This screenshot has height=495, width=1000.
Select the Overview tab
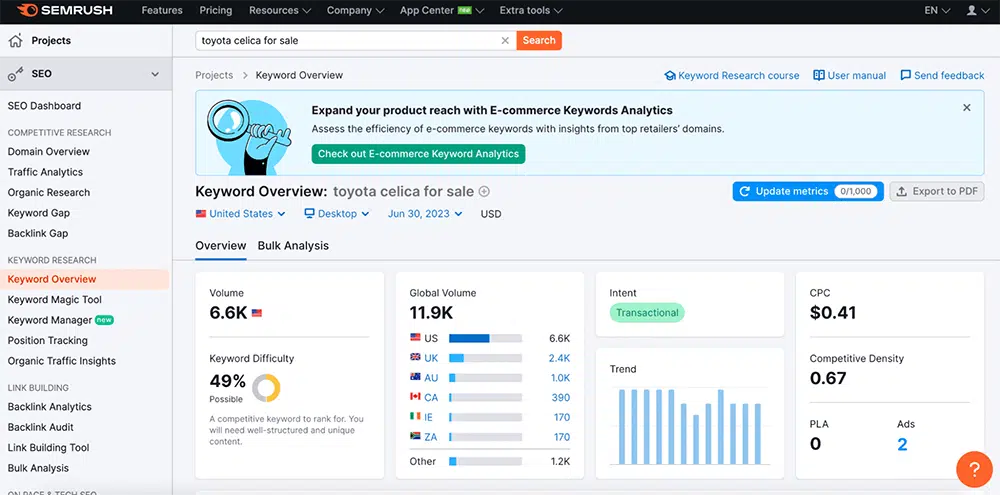(x=221, y=246)
